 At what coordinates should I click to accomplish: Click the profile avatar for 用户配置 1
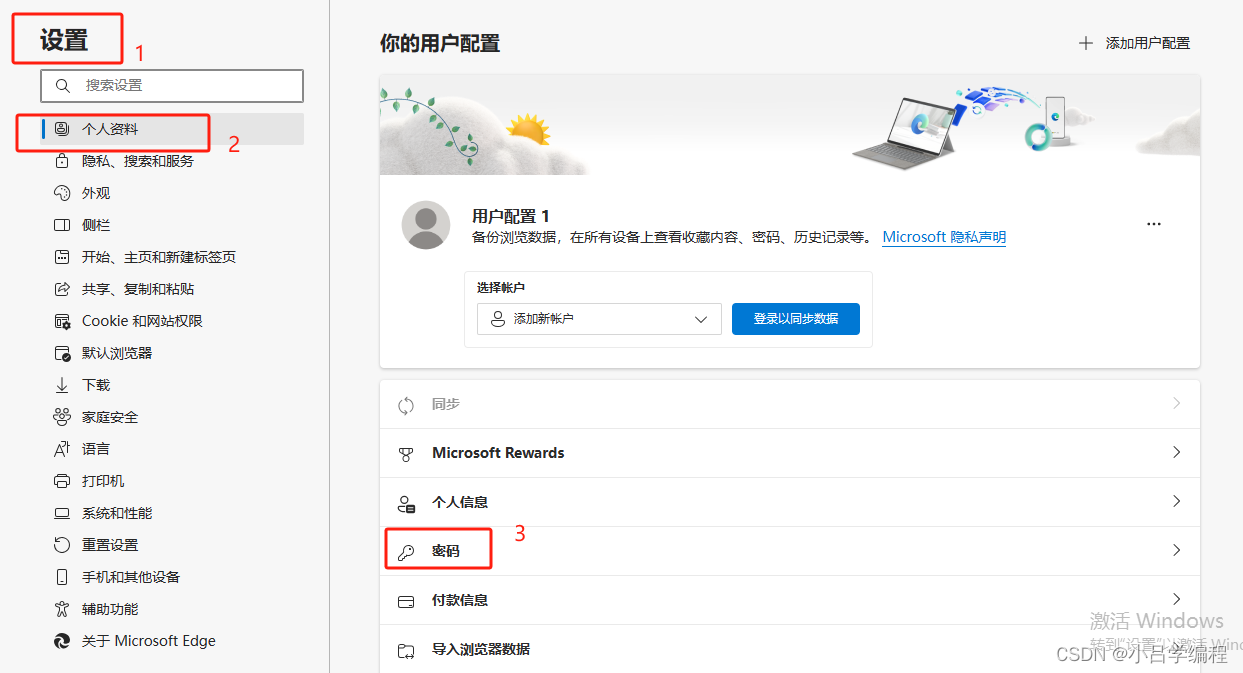coord(426,224)
